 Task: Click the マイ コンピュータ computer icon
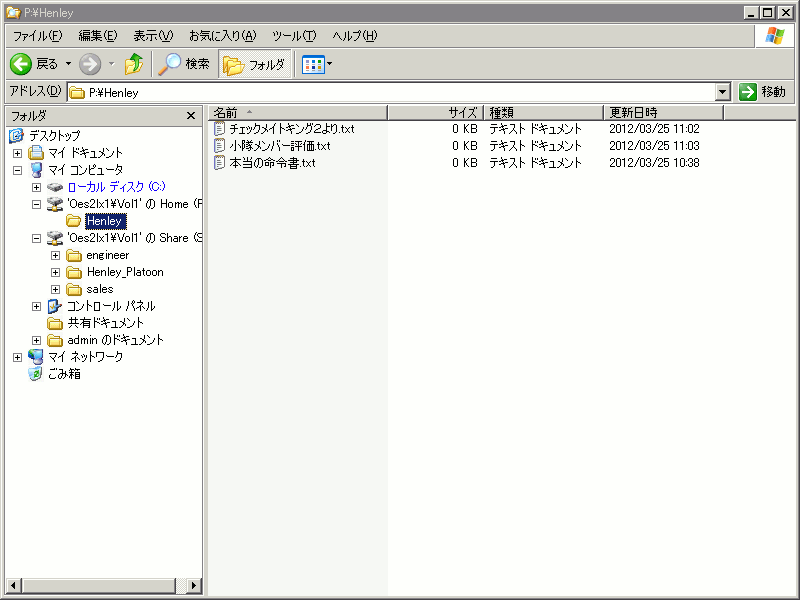(36, 170)
